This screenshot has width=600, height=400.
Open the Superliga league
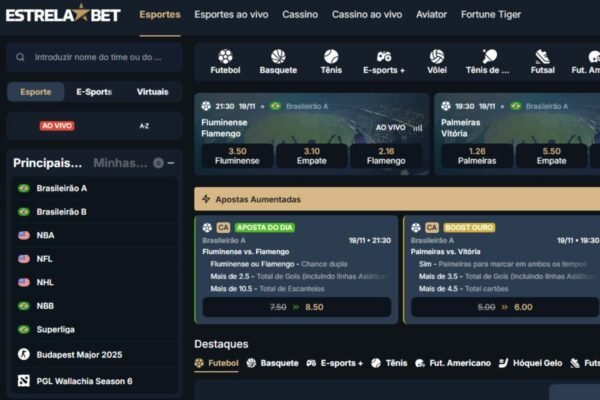(x=94, y=330)
